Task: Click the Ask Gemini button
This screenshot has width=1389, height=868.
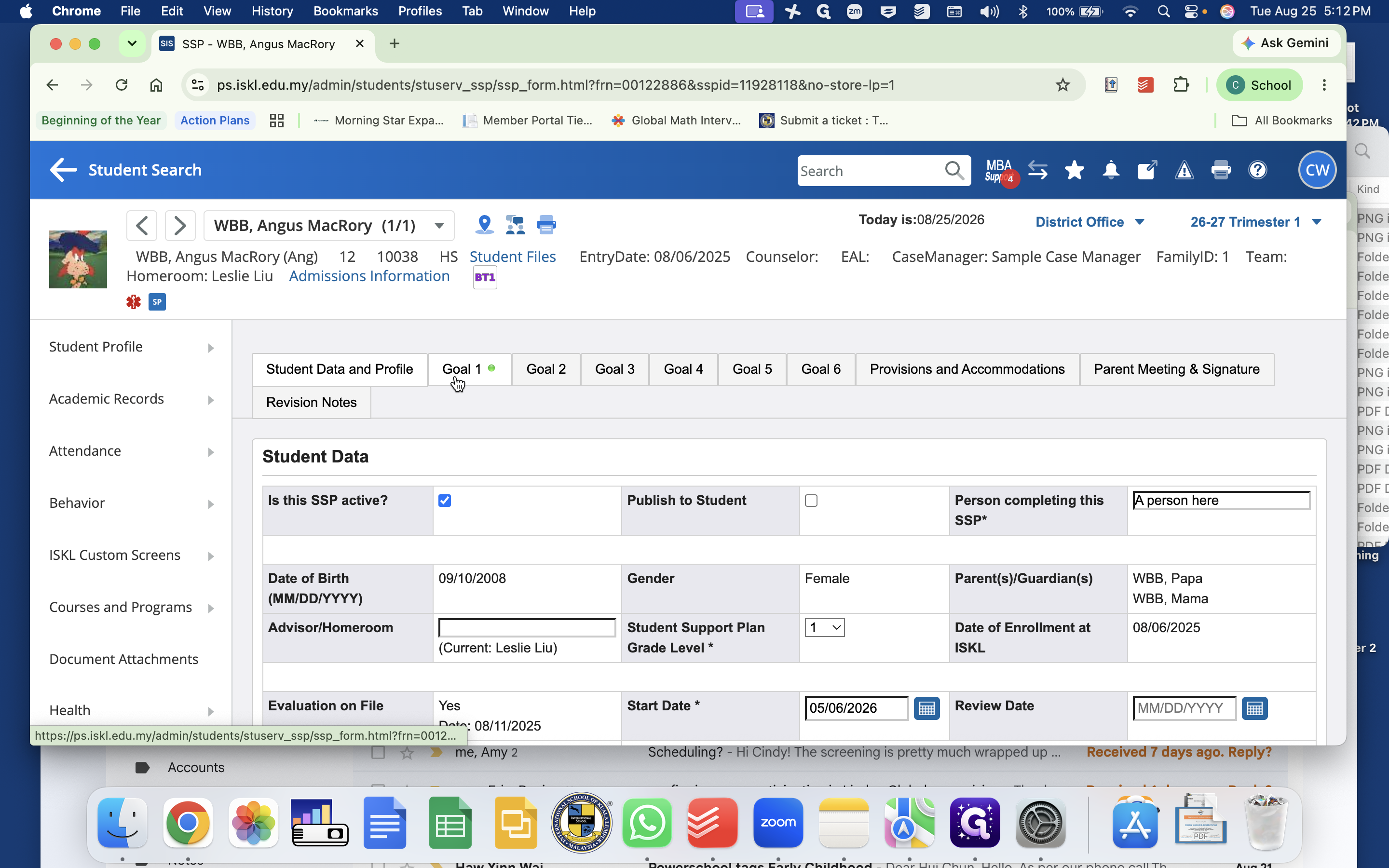Action: (1286, 43)
